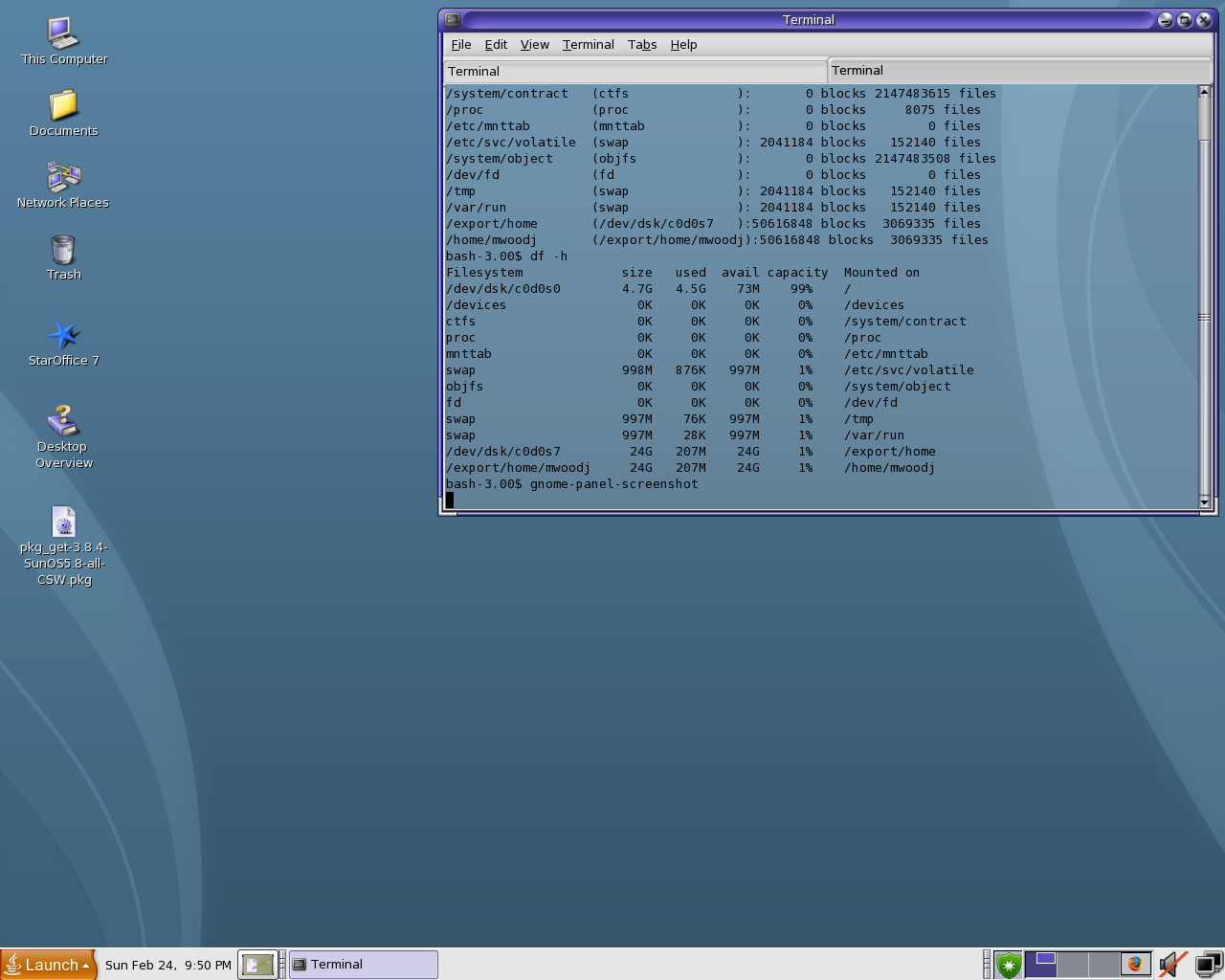Open the File menu in Terminal

460,45
